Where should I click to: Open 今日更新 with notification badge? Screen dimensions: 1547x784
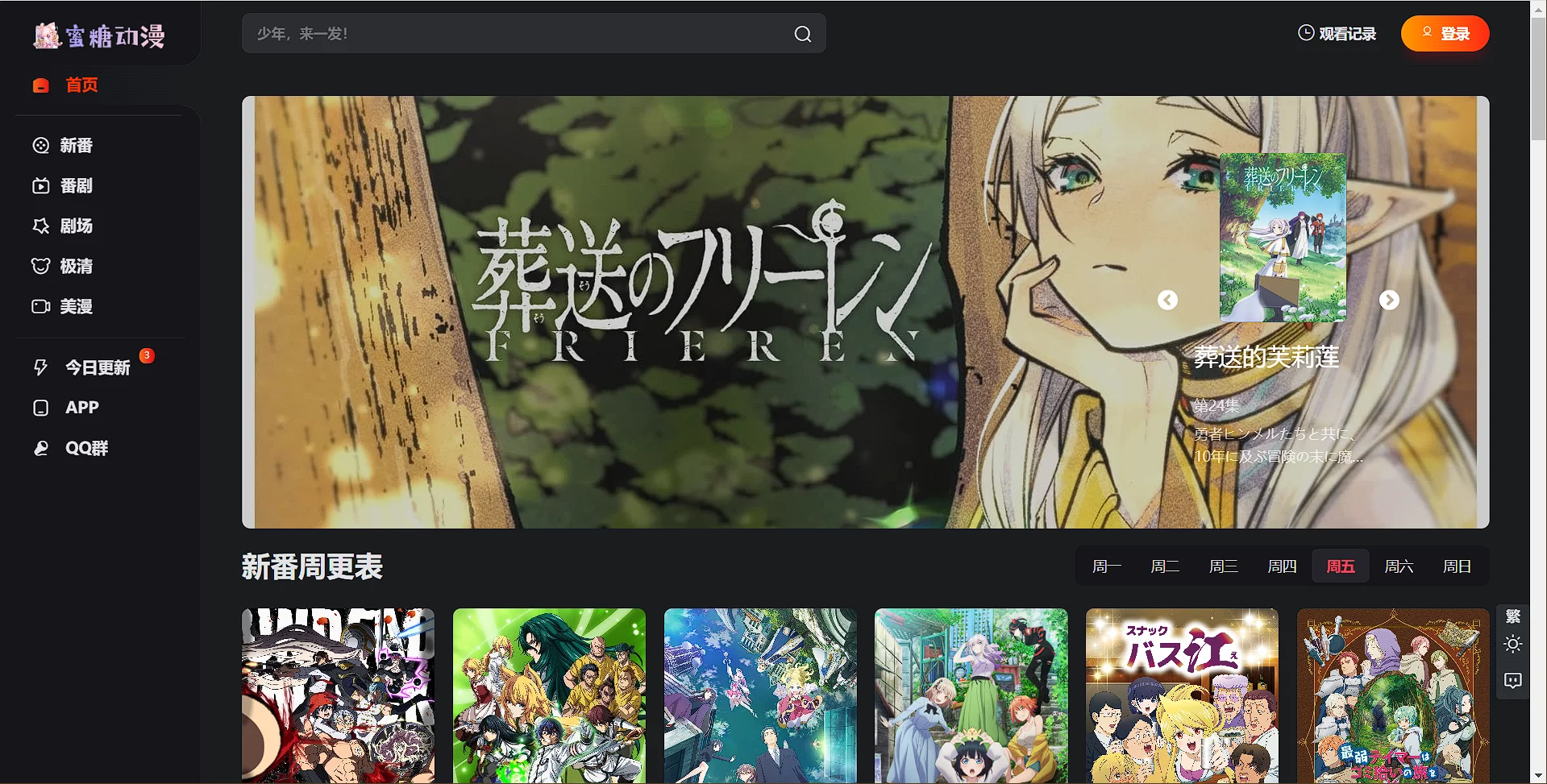click(x=97, y=367)
